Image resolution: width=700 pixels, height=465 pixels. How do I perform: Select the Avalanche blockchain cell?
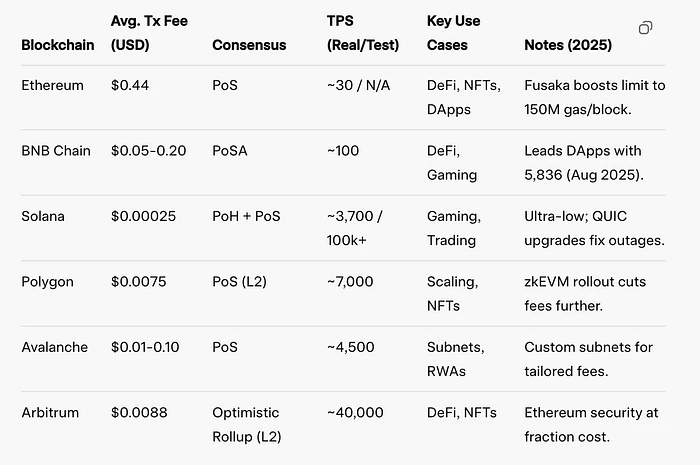(55, 347)
